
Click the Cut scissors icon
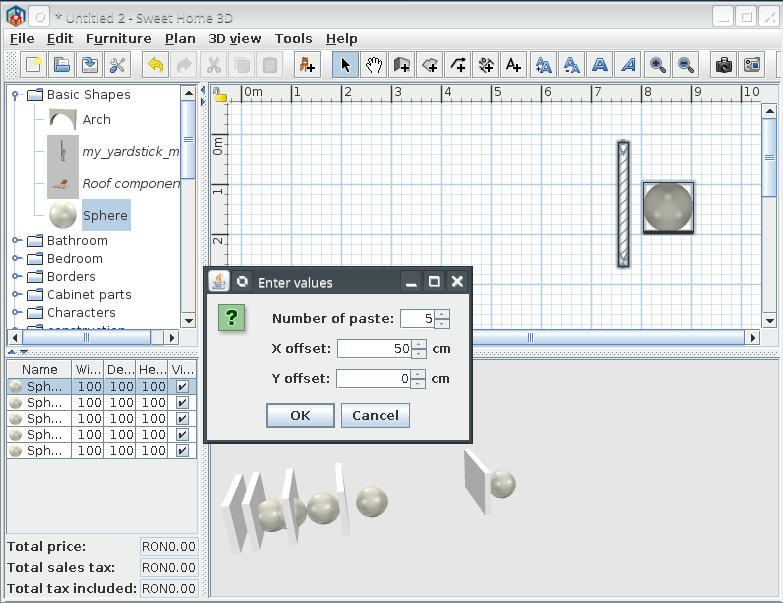pyautogui.click(x=214, y=65)
